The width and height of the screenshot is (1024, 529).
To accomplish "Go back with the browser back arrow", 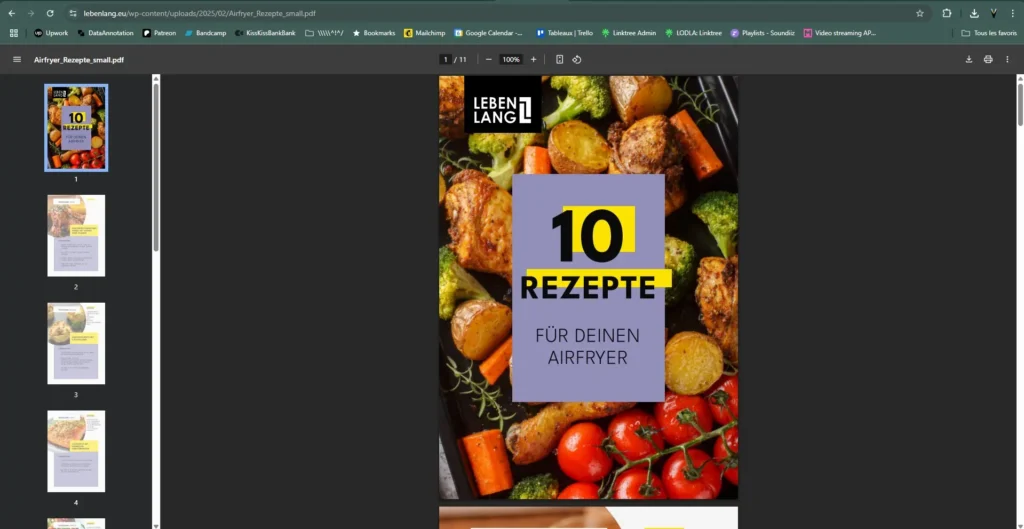I will point(12,13).
